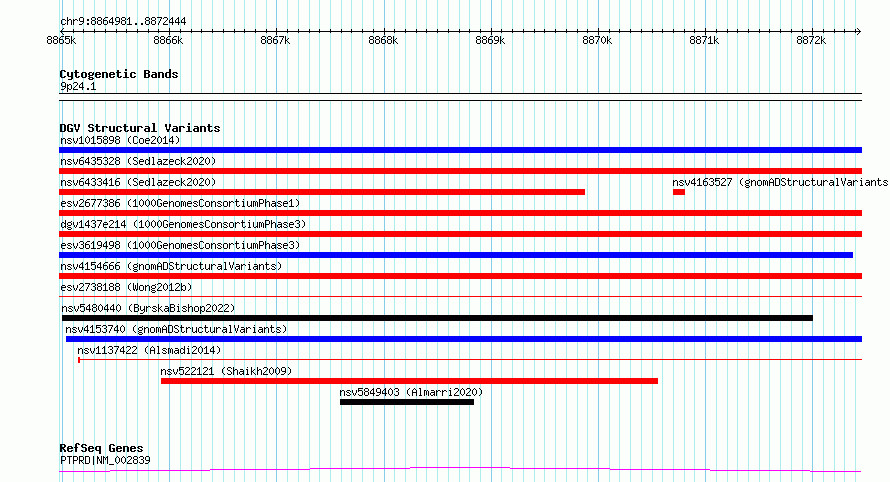Select the blue esv3619498 variant bar

click(x=456, y=255)
